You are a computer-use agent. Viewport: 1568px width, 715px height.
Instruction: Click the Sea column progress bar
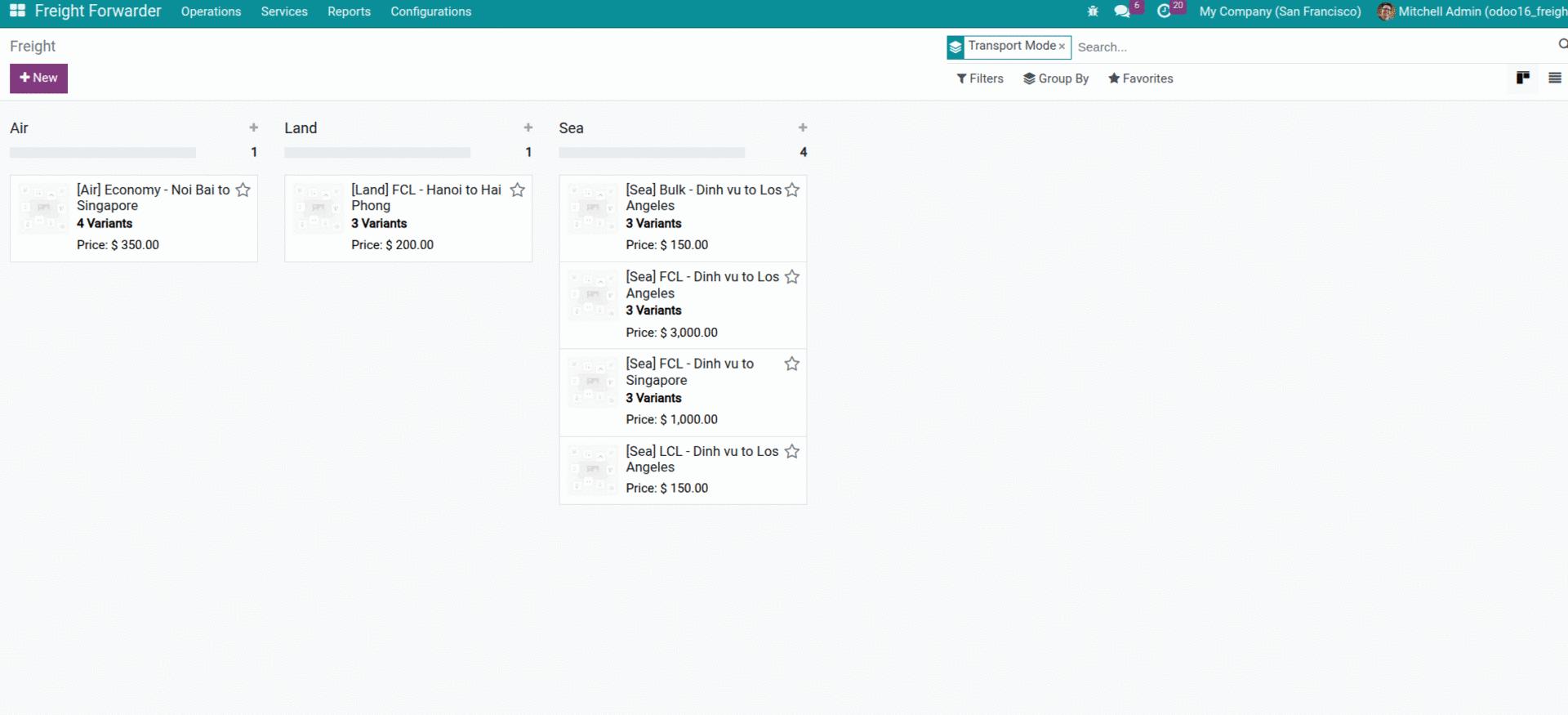pyautogui.click(x=652, y=153)
